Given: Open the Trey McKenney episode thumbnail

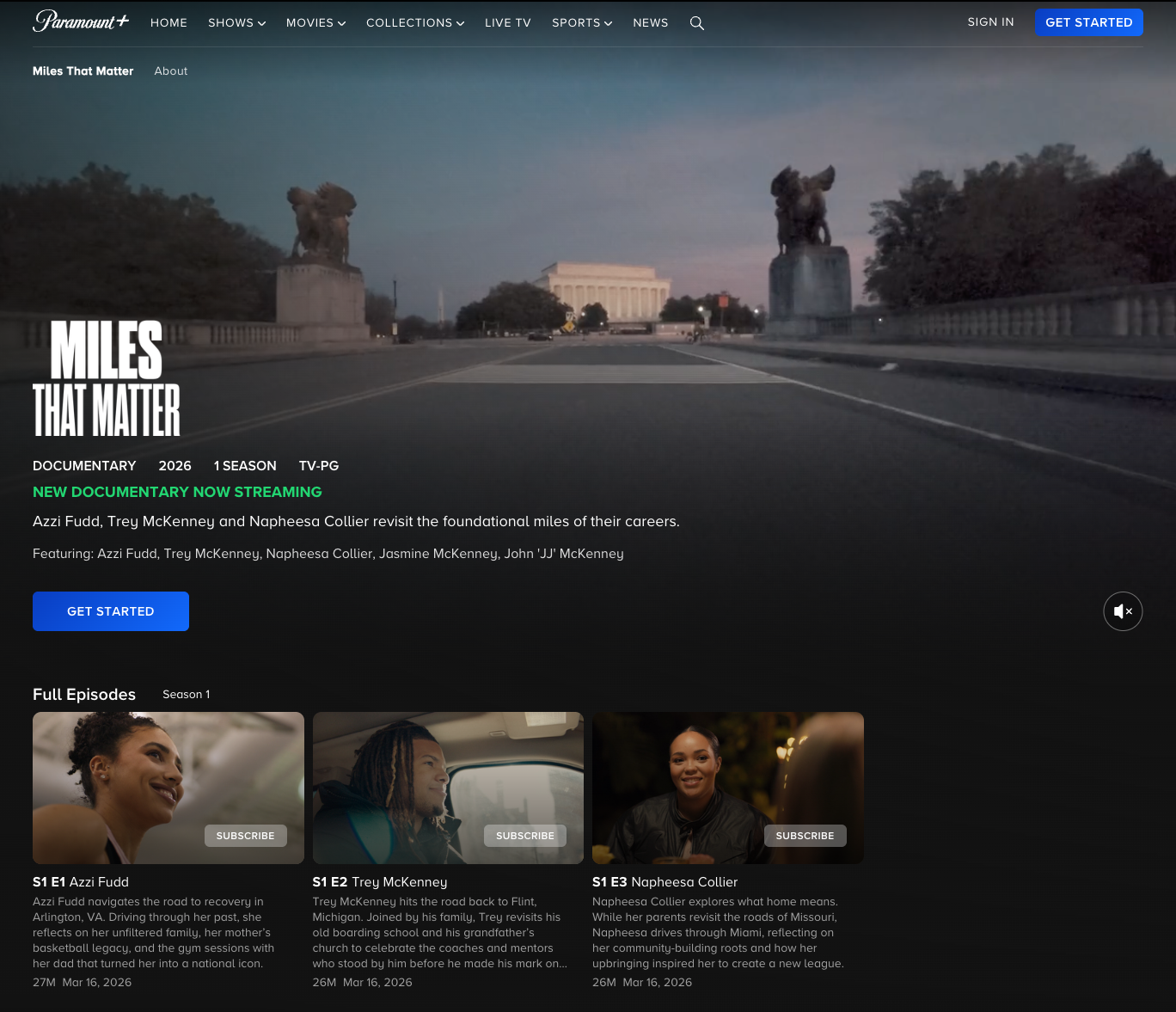Looking at the screenshot, I should (448, 788).
